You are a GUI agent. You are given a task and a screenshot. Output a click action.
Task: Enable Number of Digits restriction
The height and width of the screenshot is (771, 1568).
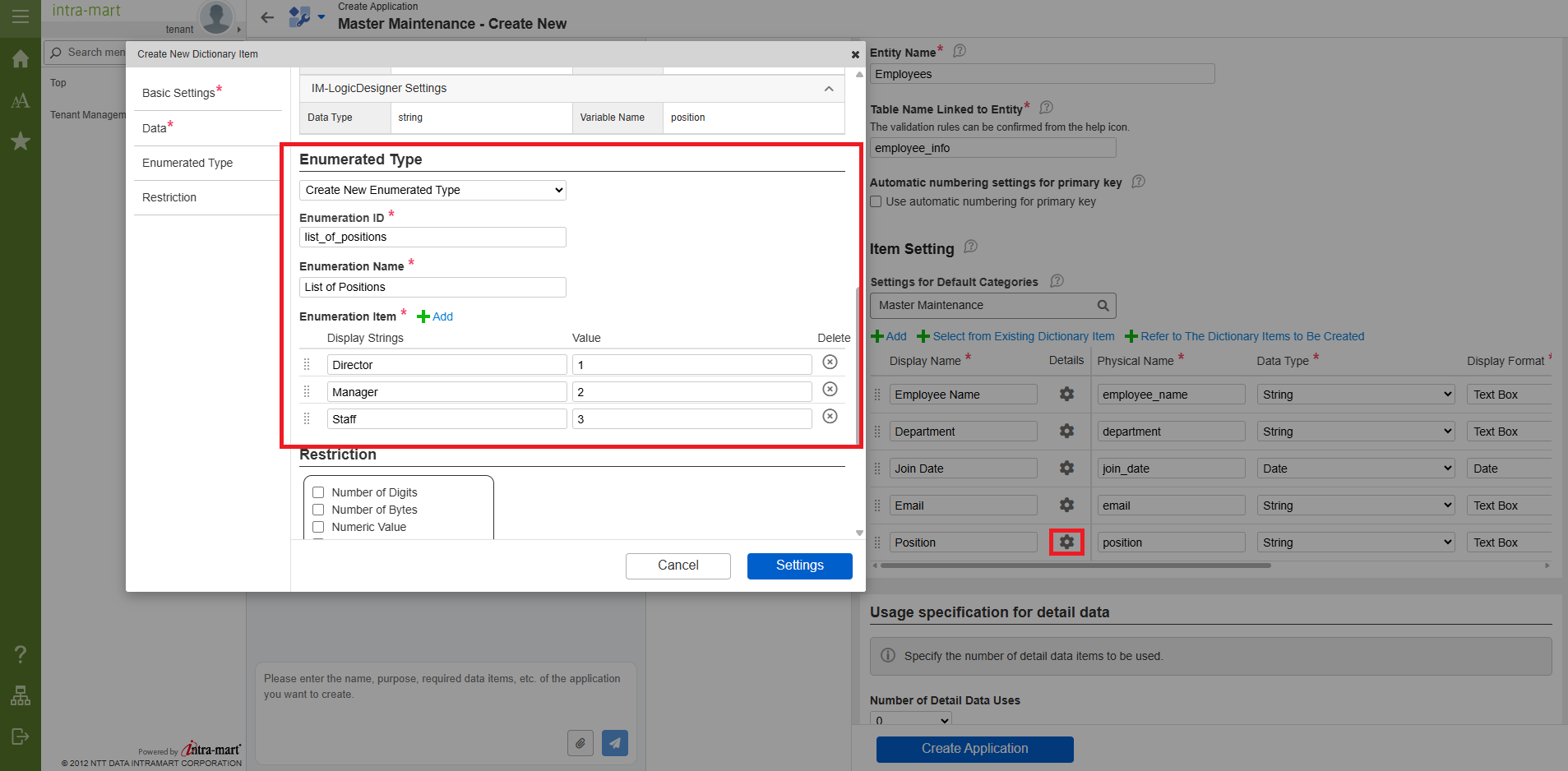[x=318, y=492]
